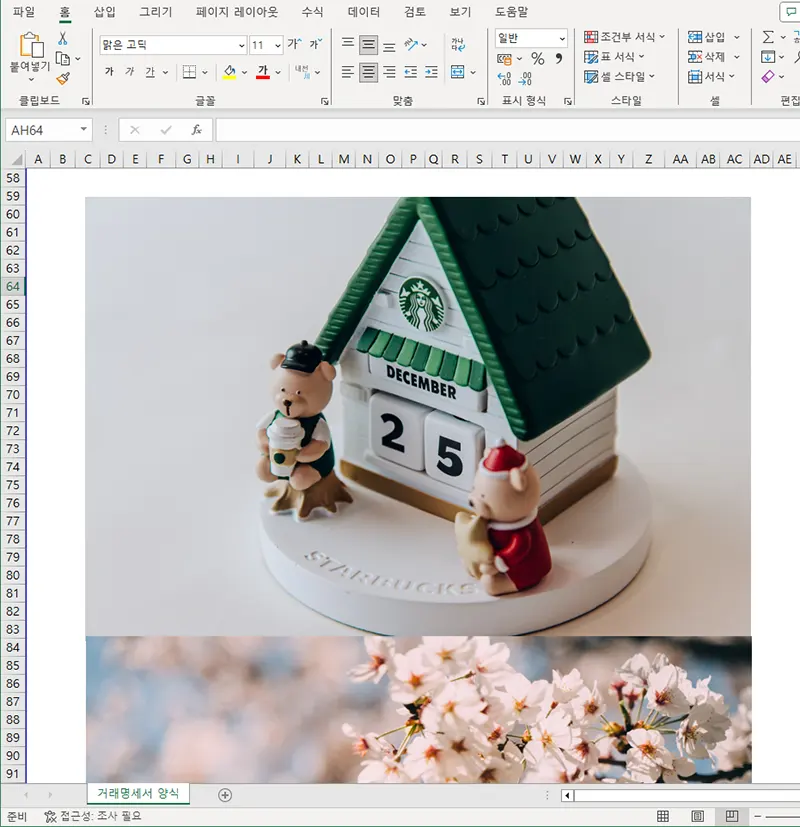Click the Name Box showing AH64
800x827 pixels.
coord(49,130)
